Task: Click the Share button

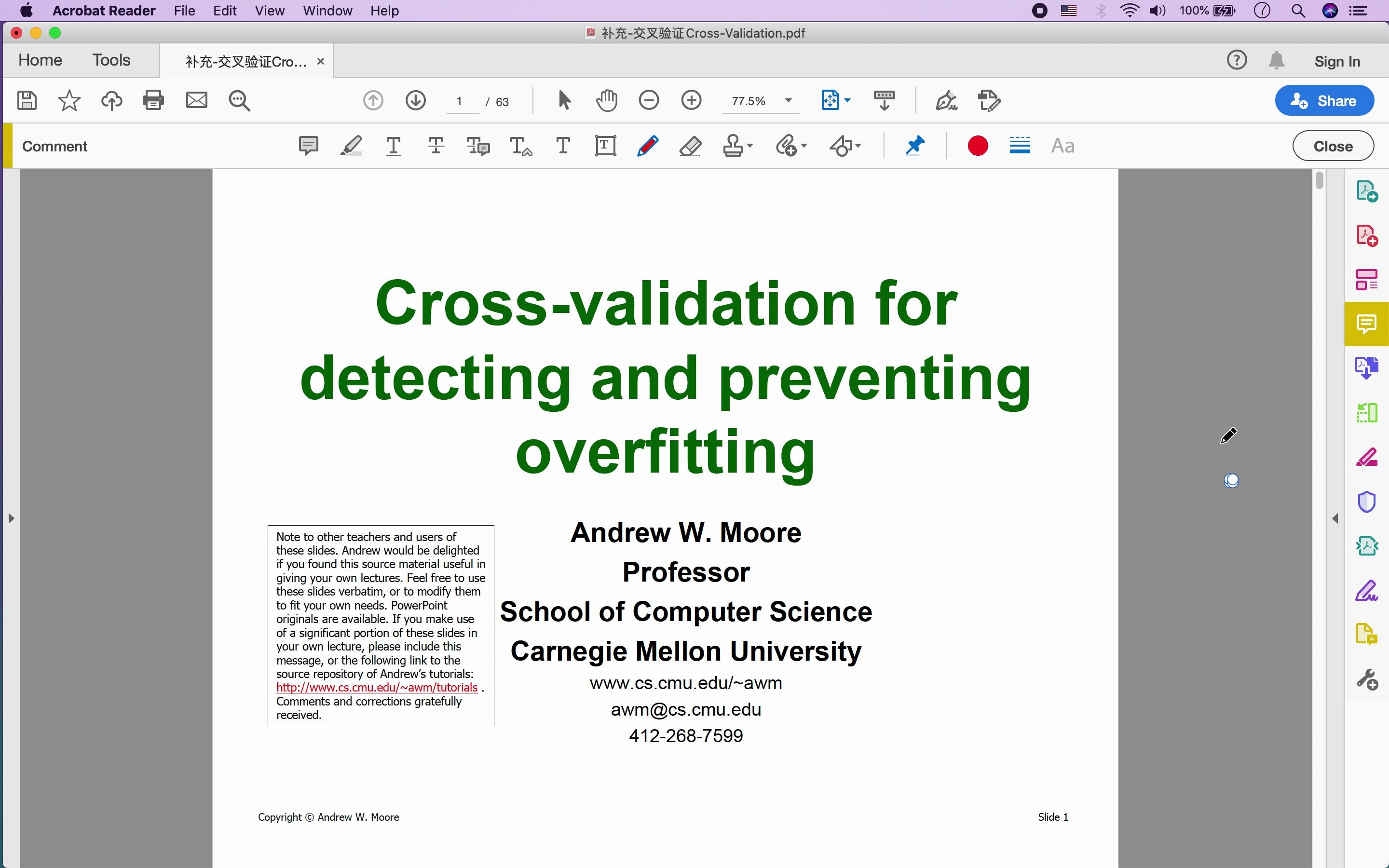Action: (x=1325, y=100)
